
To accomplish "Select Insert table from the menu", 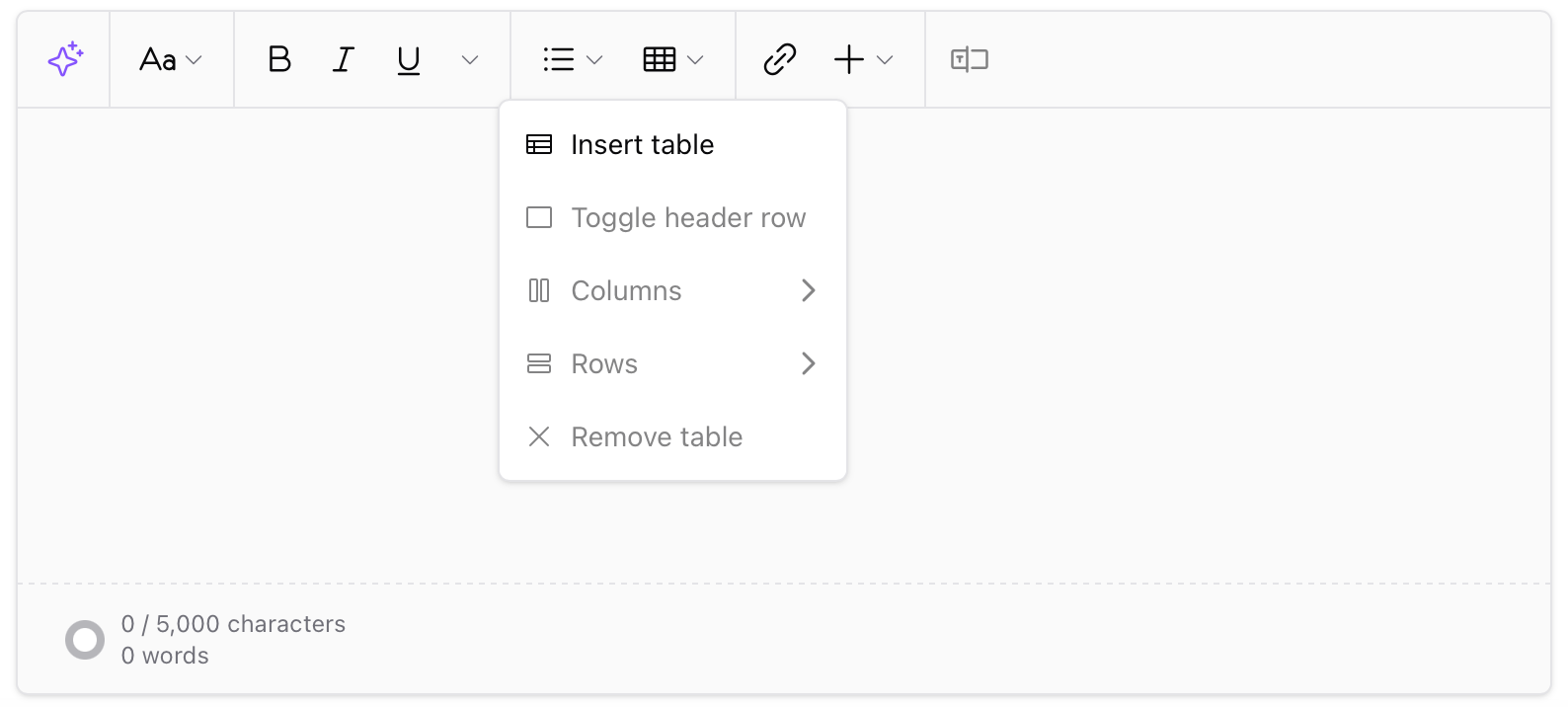I will [x=642, y=144].
